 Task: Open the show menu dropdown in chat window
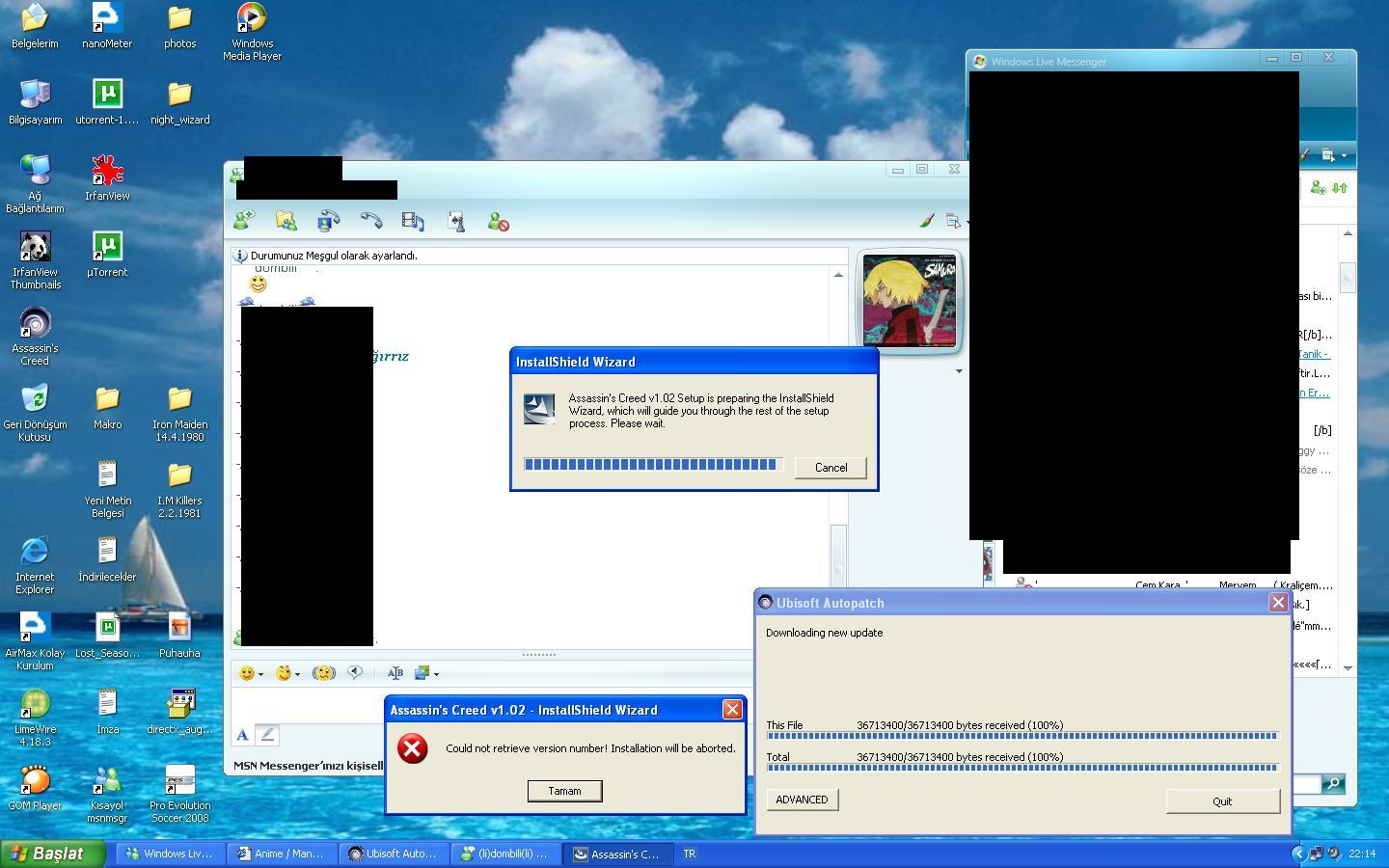click(955, 221)
